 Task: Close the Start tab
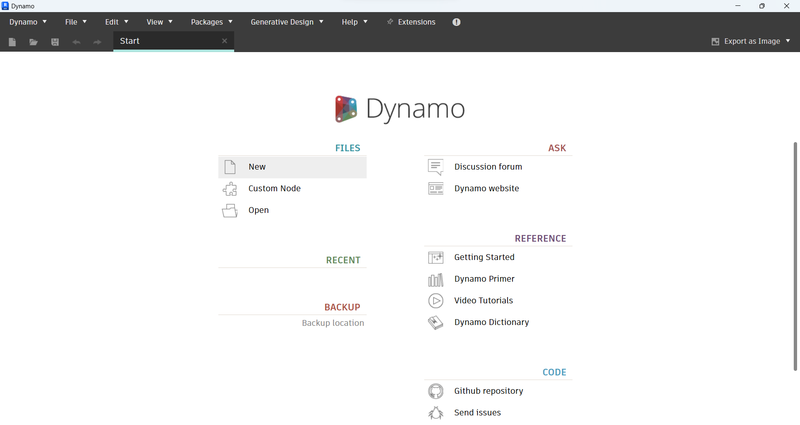coord(224,41)
